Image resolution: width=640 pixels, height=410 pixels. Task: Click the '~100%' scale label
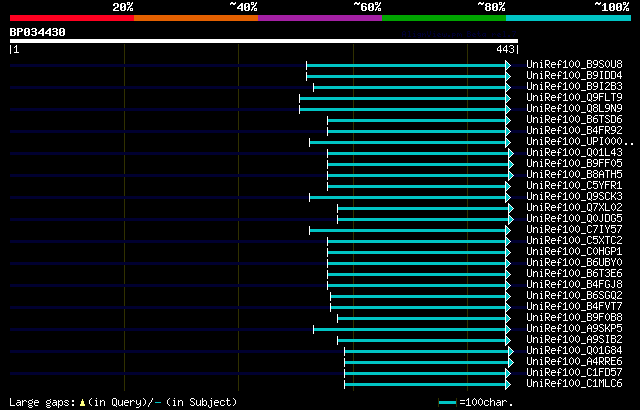pyautogui.click(x=612, y=7)
